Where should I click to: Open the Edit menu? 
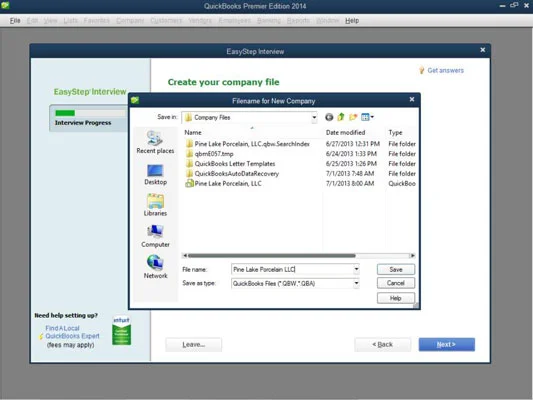click(32, 21)
